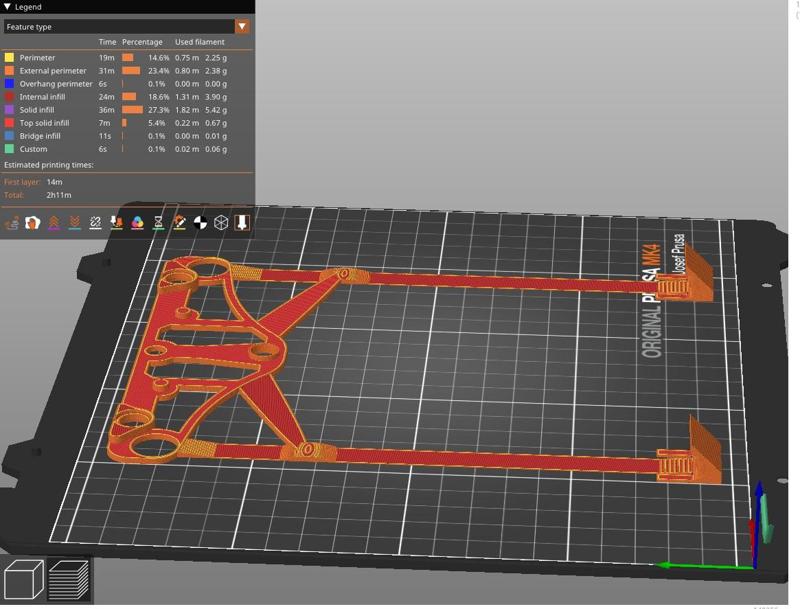Screen dimensions: 800x609
Task: Switch to 3D editor view cube
Action: (23, 580)
